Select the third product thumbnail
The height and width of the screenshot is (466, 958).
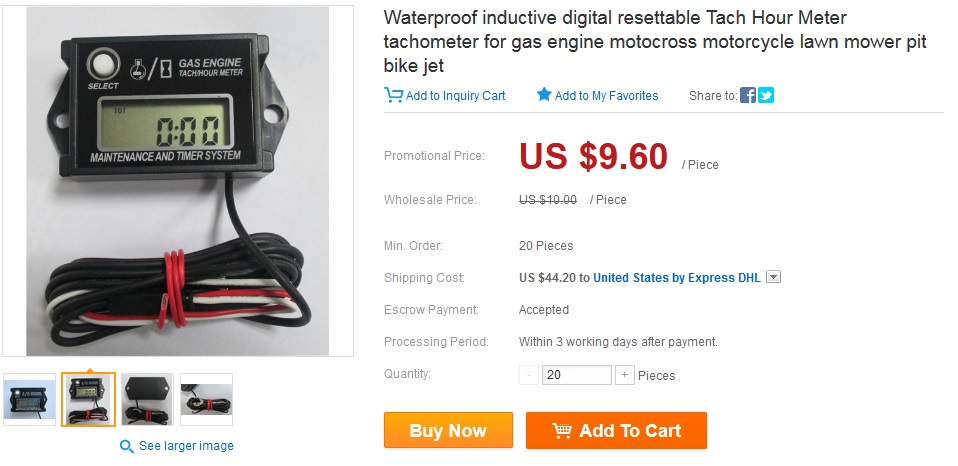pos(147,400)
